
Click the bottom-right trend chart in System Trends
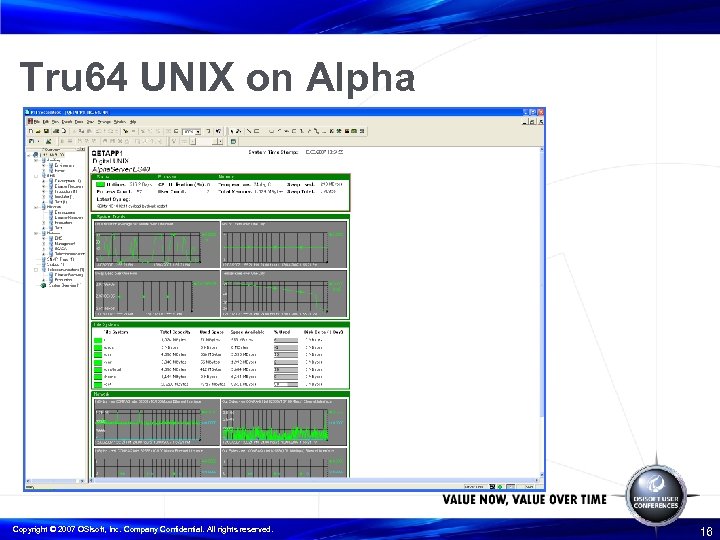coord(284,293)
